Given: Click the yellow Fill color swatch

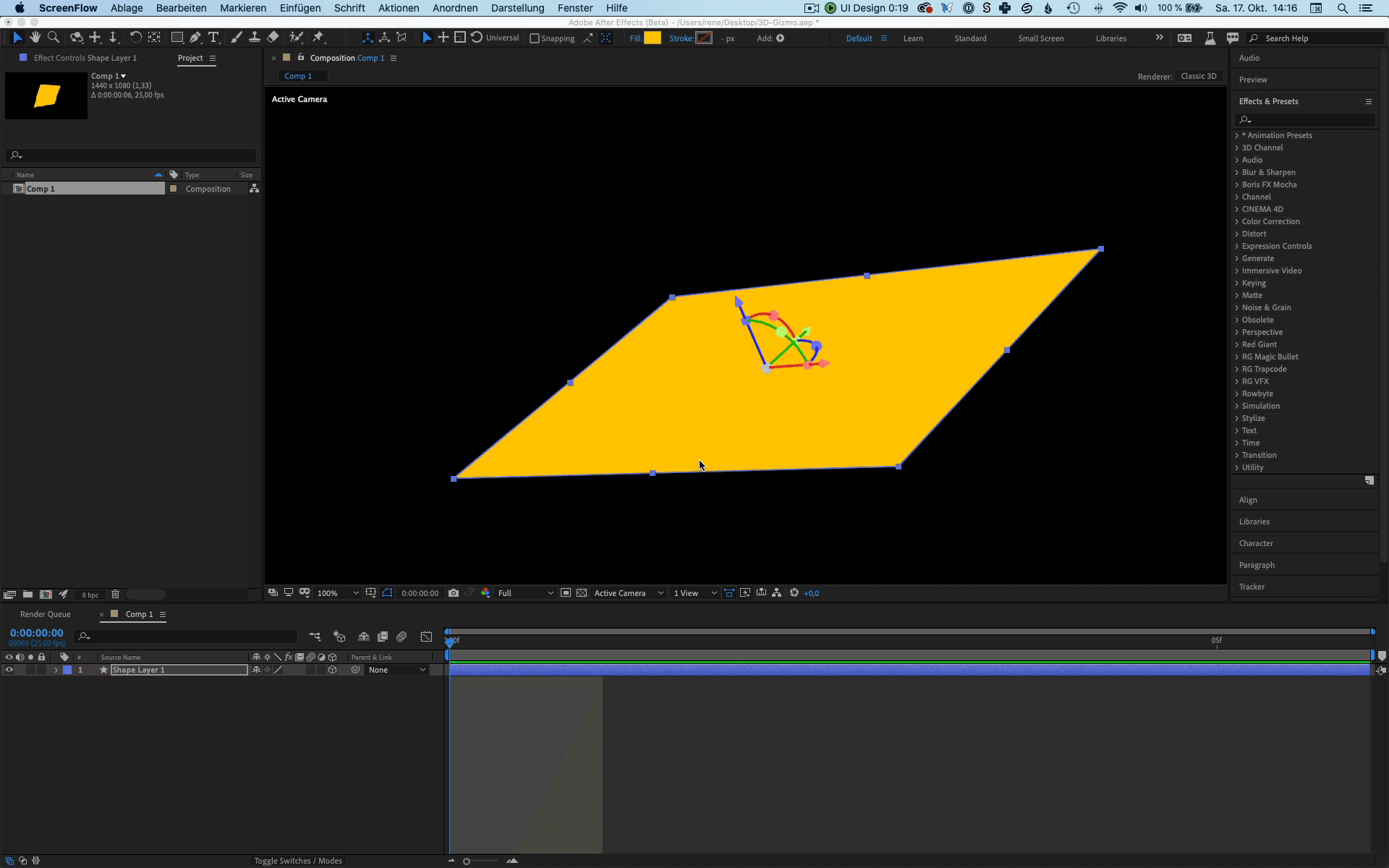Looking at the screenshot, I should point(653,38).
